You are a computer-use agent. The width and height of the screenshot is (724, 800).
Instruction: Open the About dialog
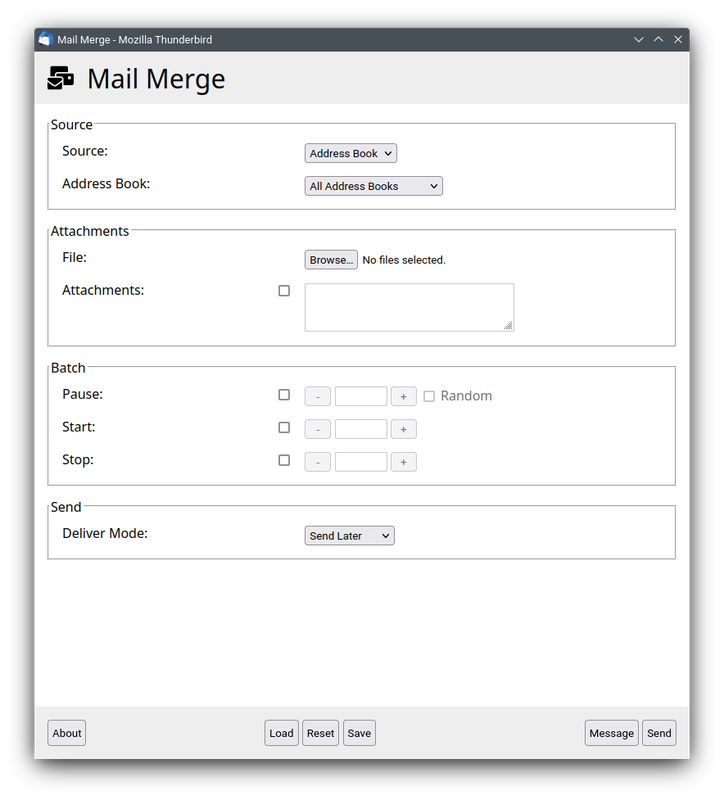click(x=67, y=733)
